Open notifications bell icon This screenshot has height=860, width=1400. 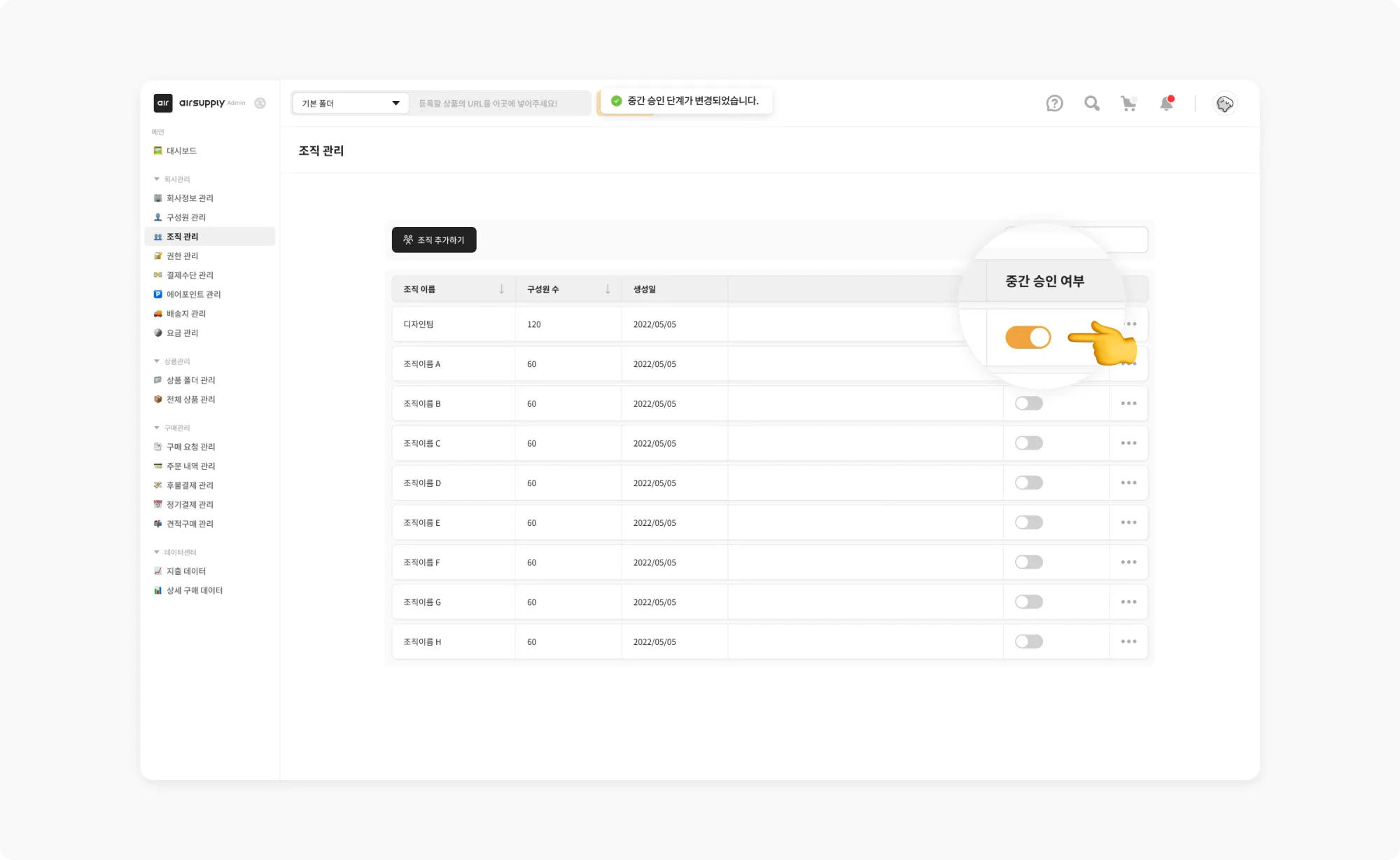(1166, 104)
